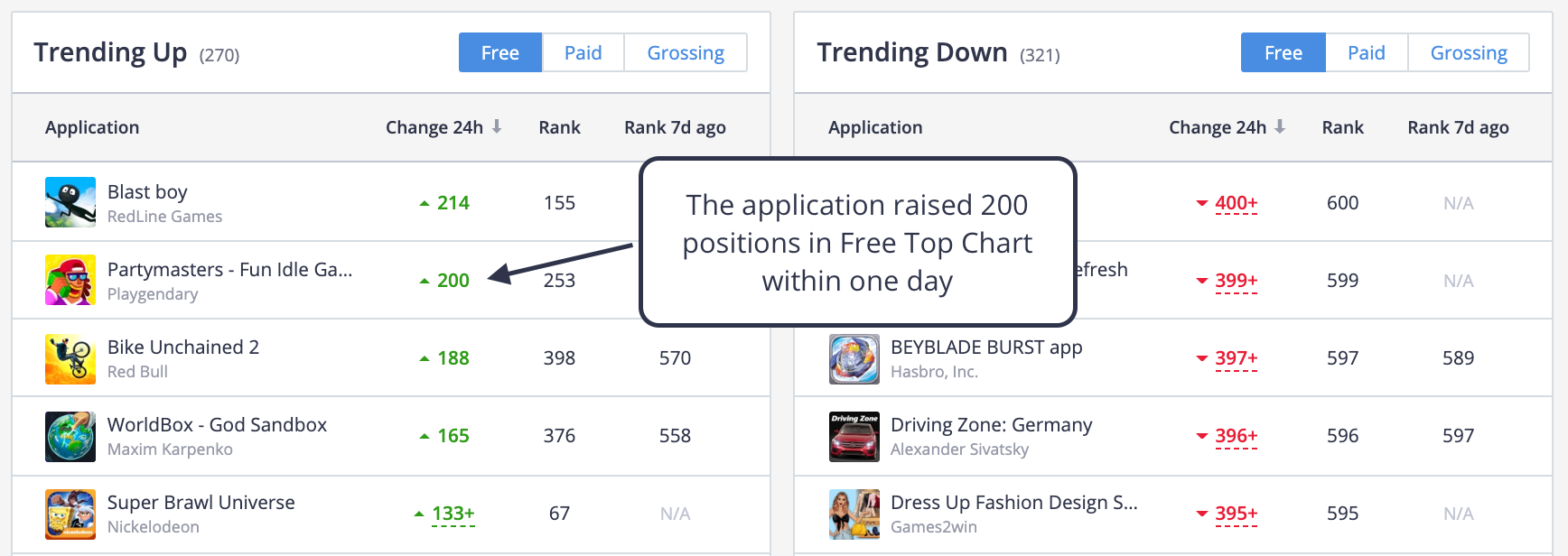The height and width of the screenshot is (556, 1568).
Task: Click the 399+ drop value
Action: (1237, 281)
